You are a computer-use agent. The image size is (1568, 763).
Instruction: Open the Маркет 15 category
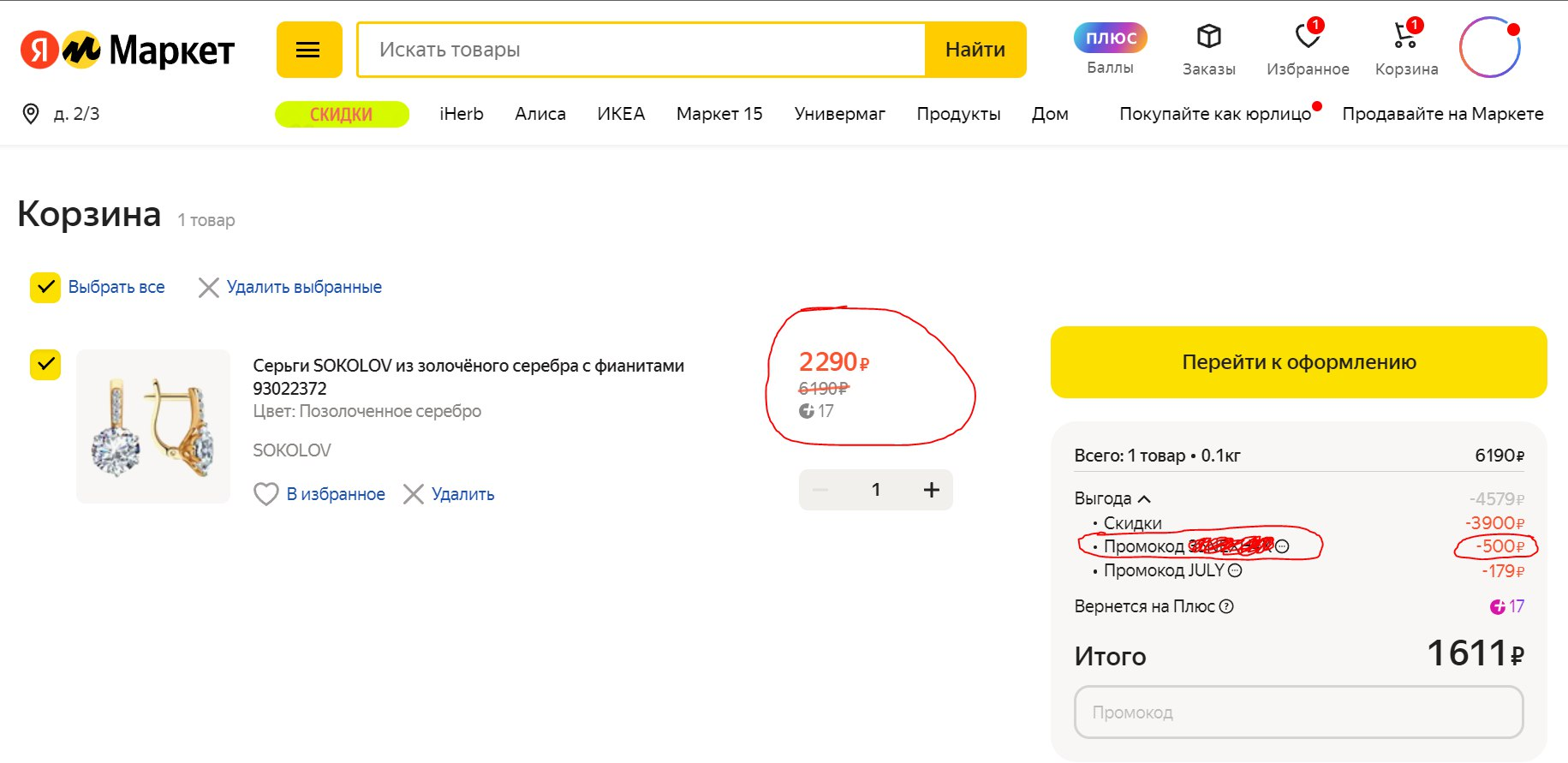point(719,114)
